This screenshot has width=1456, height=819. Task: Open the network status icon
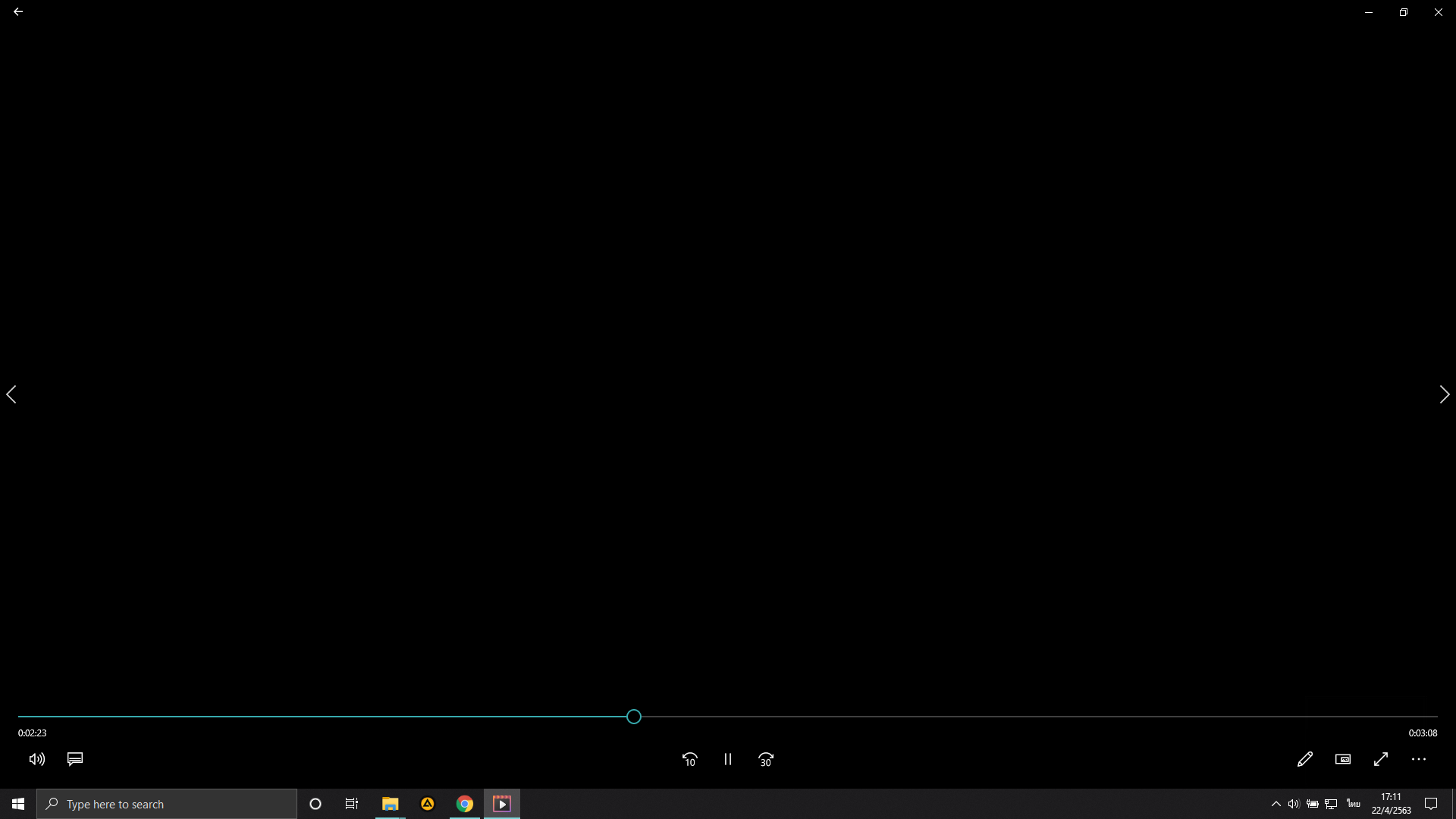pyautogui.click(x=1331, y=804)
